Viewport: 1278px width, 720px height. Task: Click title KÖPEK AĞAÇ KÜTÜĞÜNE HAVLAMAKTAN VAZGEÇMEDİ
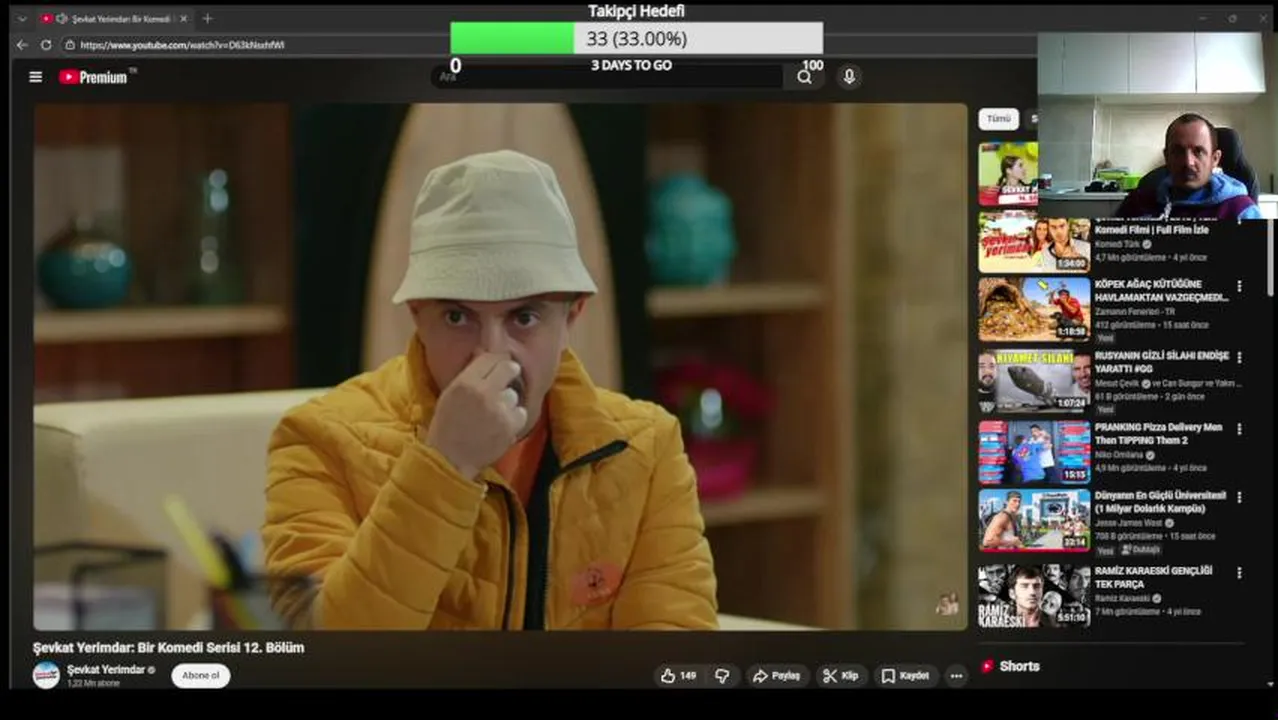pyautogui.click(x=1161, y=291)
